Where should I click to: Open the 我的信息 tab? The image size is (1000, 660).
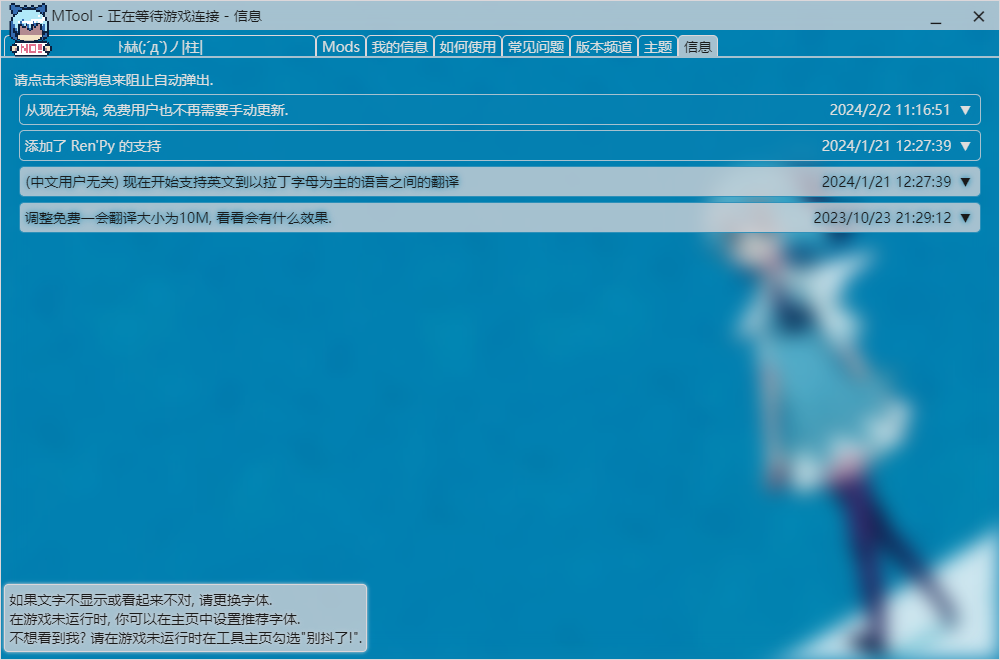point(400,47)
